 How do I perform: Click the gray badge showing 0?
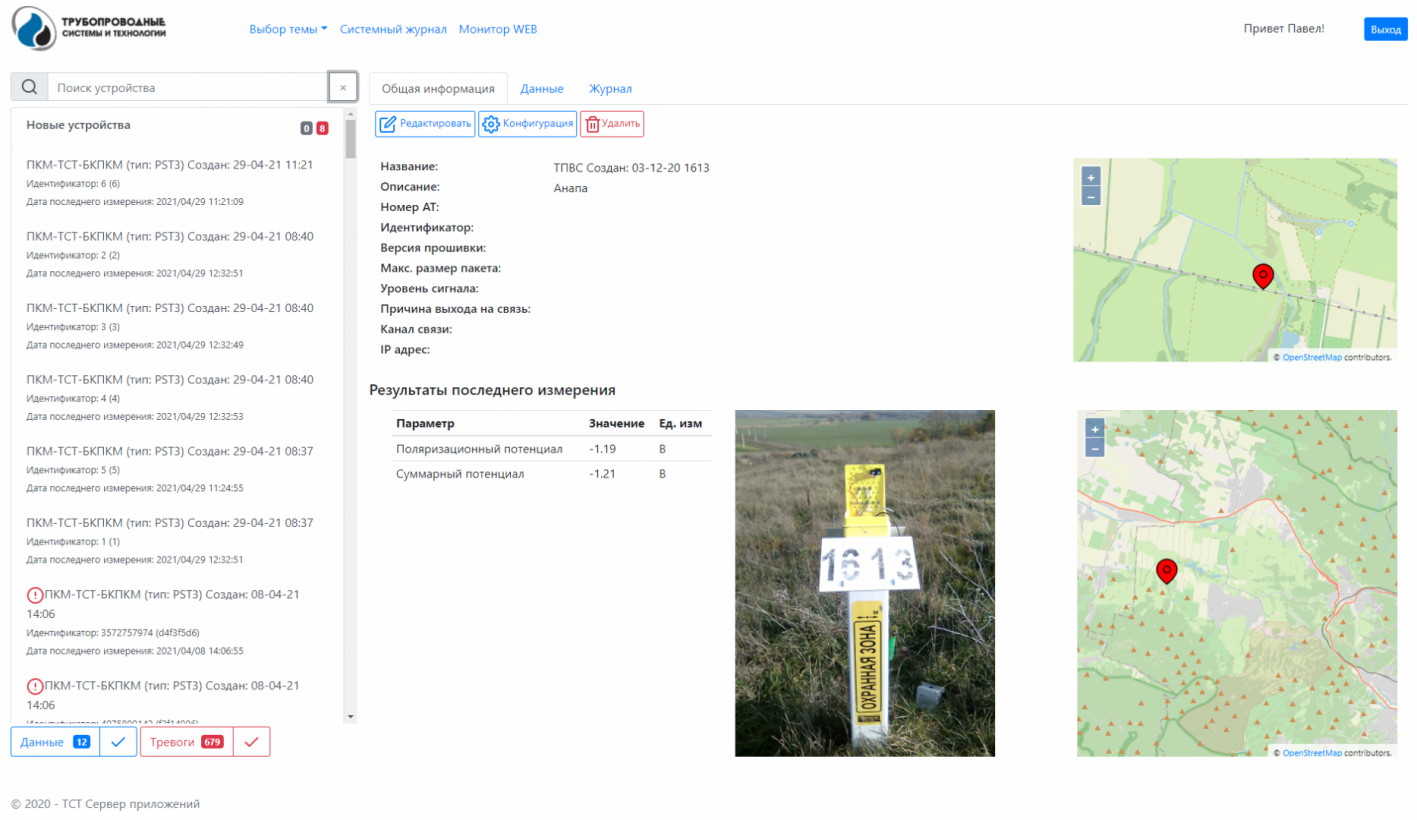click(x=307, y=128)
